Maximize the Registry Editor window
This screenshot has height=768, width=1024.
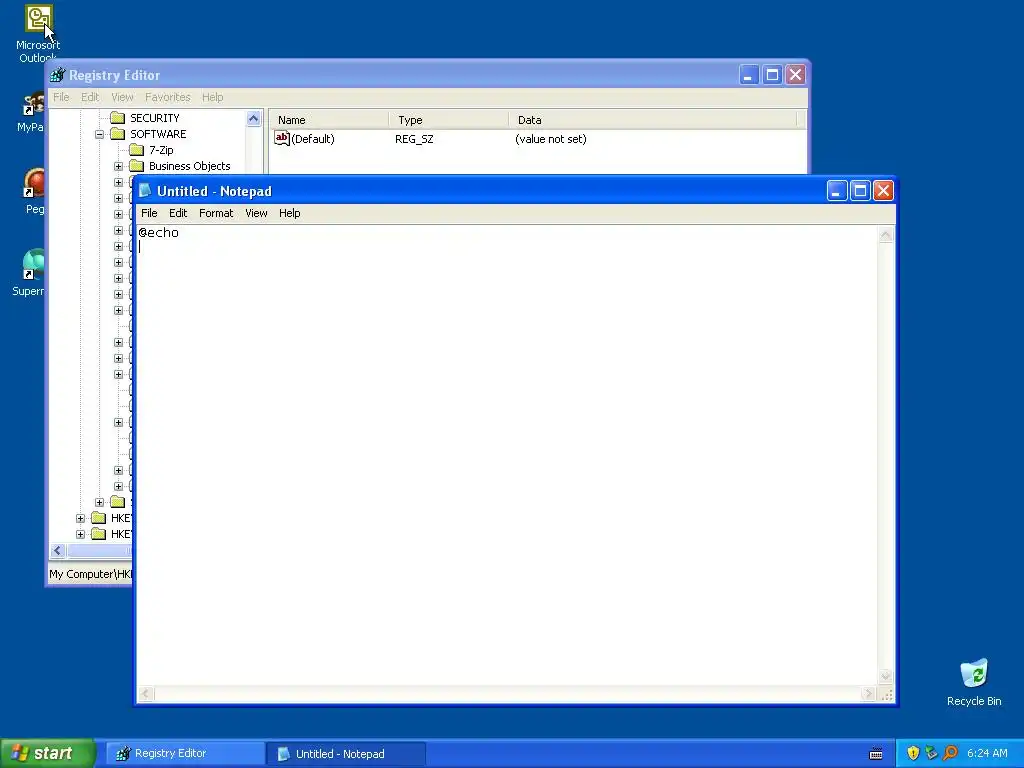tap(772, 75)
